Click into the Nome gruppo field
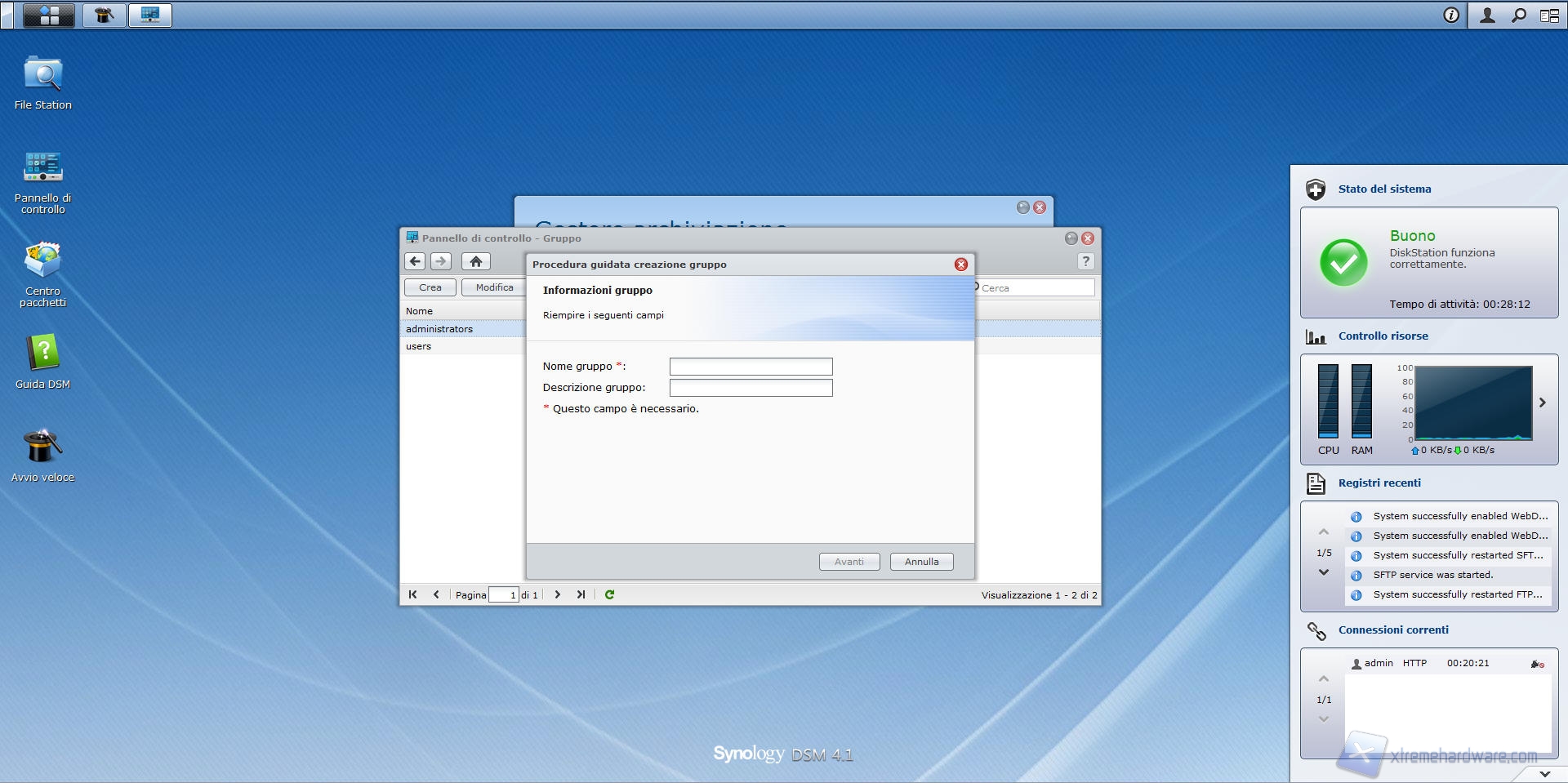The image size is (1568, 783). point(751,367)
